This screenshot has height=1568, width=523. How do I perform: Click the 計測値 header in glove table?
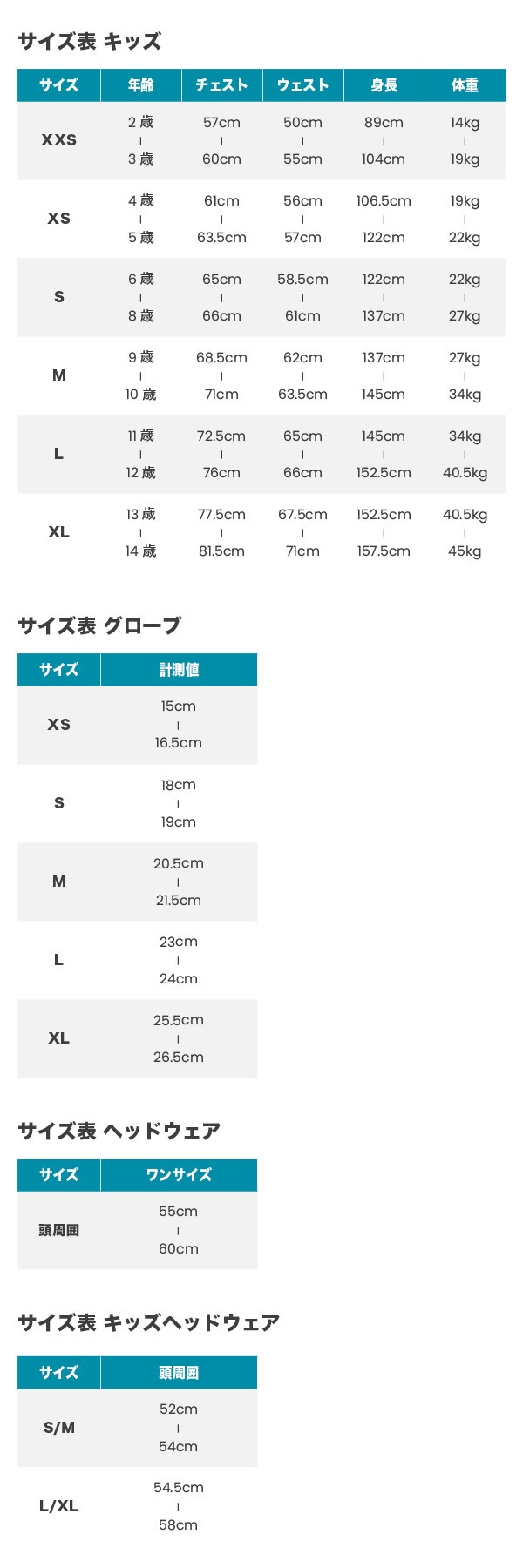179,670
